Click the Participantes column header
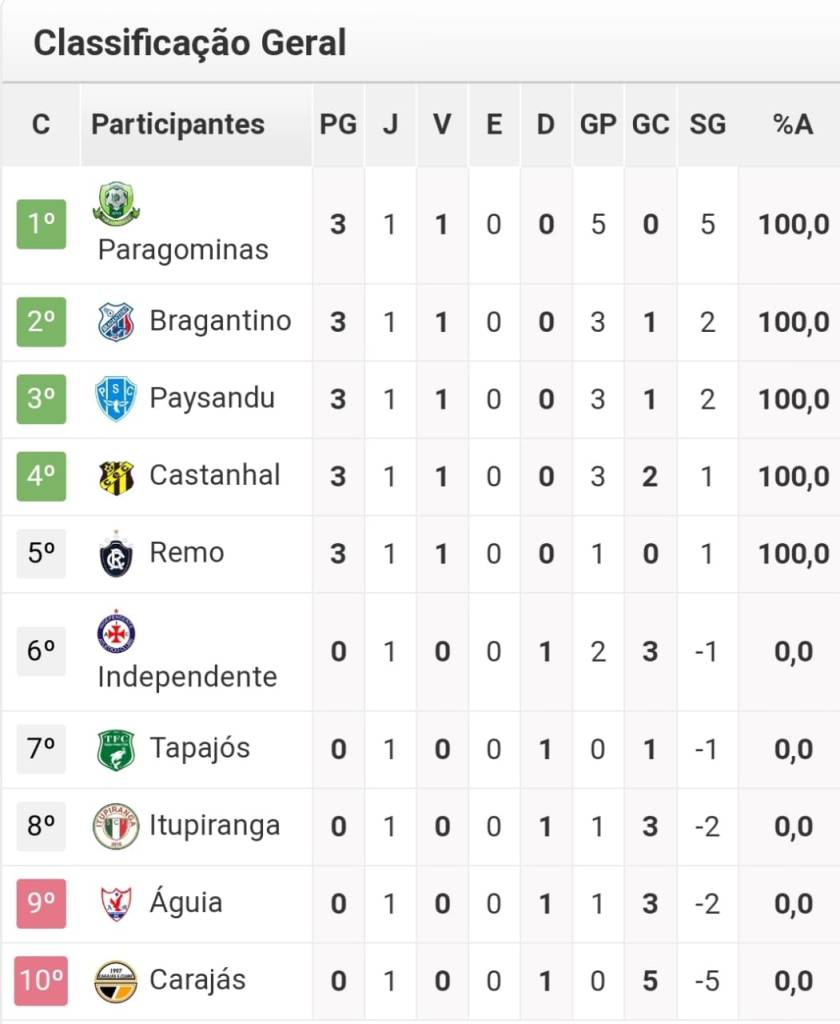The height and width of the screenshot is (1024, 840). [x=178, y=125]
